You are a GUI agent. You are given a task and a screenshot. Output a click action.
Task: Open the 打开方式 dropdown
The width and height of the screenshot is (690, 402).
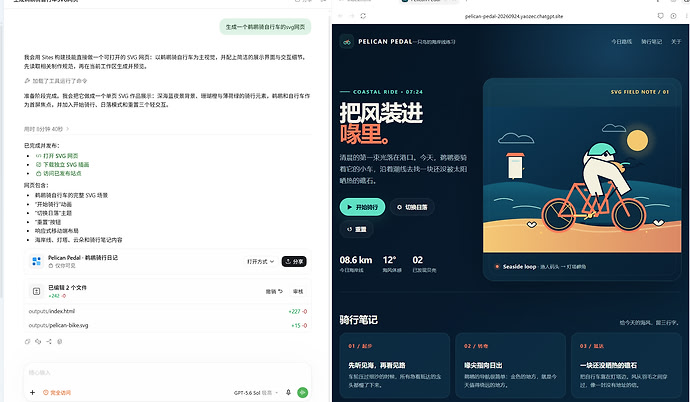click(x=261, y=261)
